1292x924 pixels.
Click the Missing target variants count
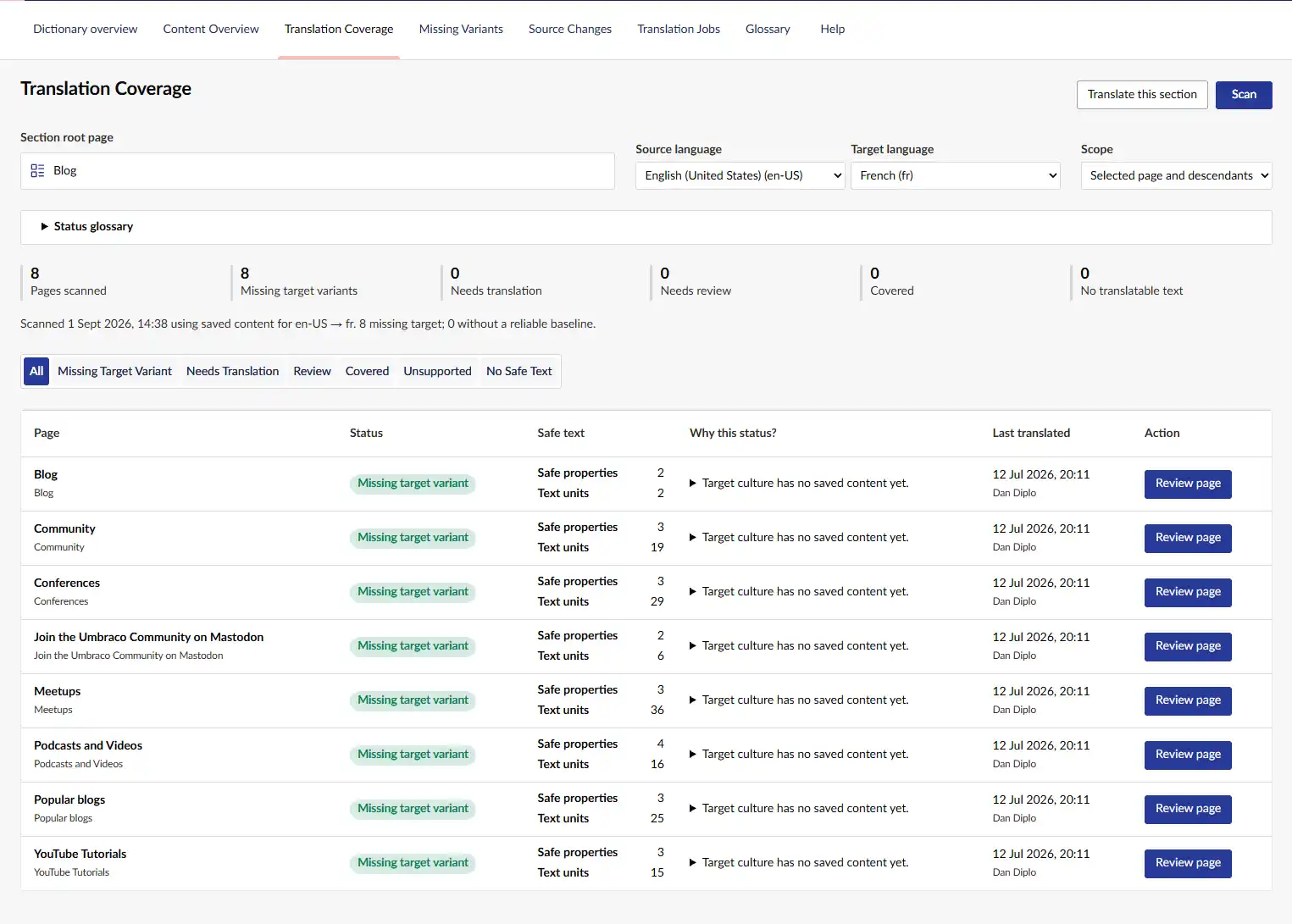pyautogui.click(x=245, y=274)
